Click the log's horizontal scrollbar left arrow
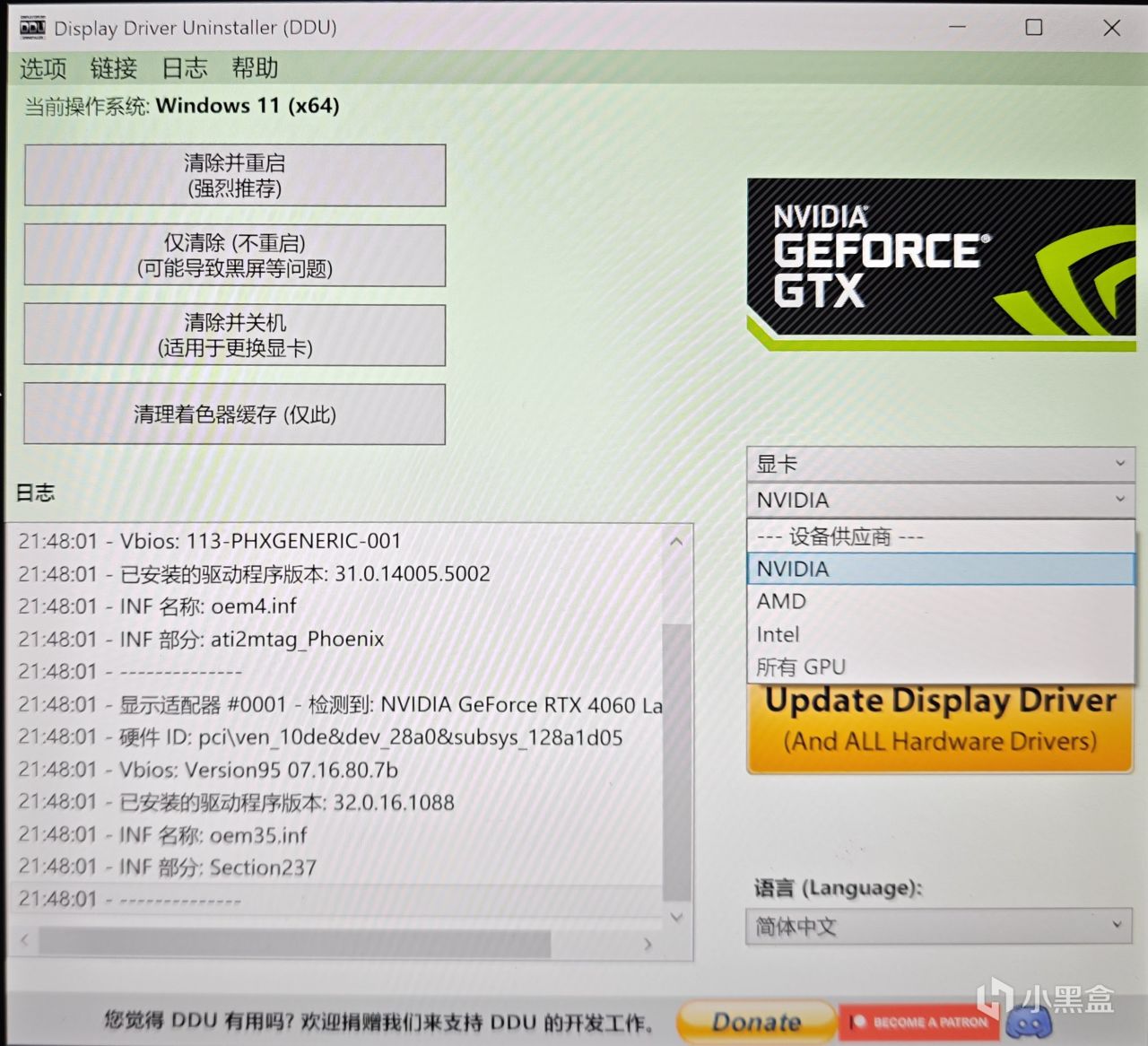This screenshot has width=1148, height=1046. [24, 940]
